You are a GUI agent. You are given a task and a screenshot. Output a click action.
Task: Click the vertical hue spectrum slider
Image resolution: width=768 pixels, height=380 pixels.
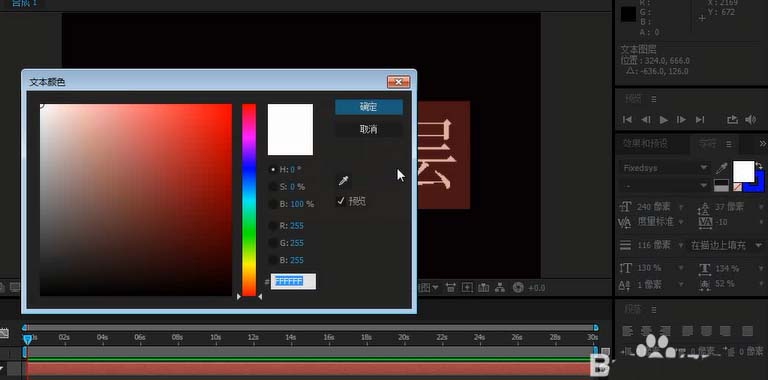(x=249, y=200)
